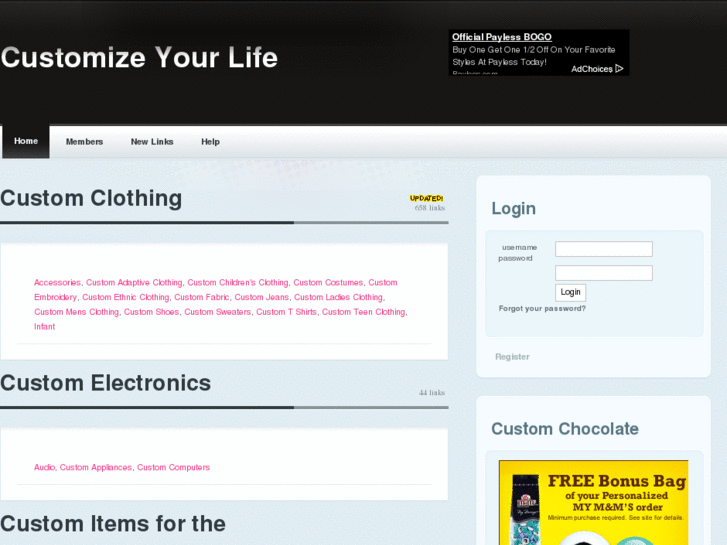Click the Login sidebar heading

coord(513,209)
